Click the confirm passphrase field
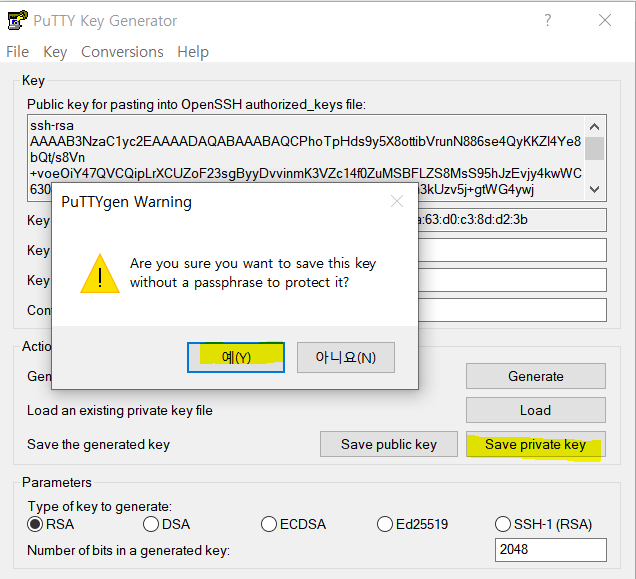Image resolution: width=636 pixels, height=579 pixels. click(512, 310)
